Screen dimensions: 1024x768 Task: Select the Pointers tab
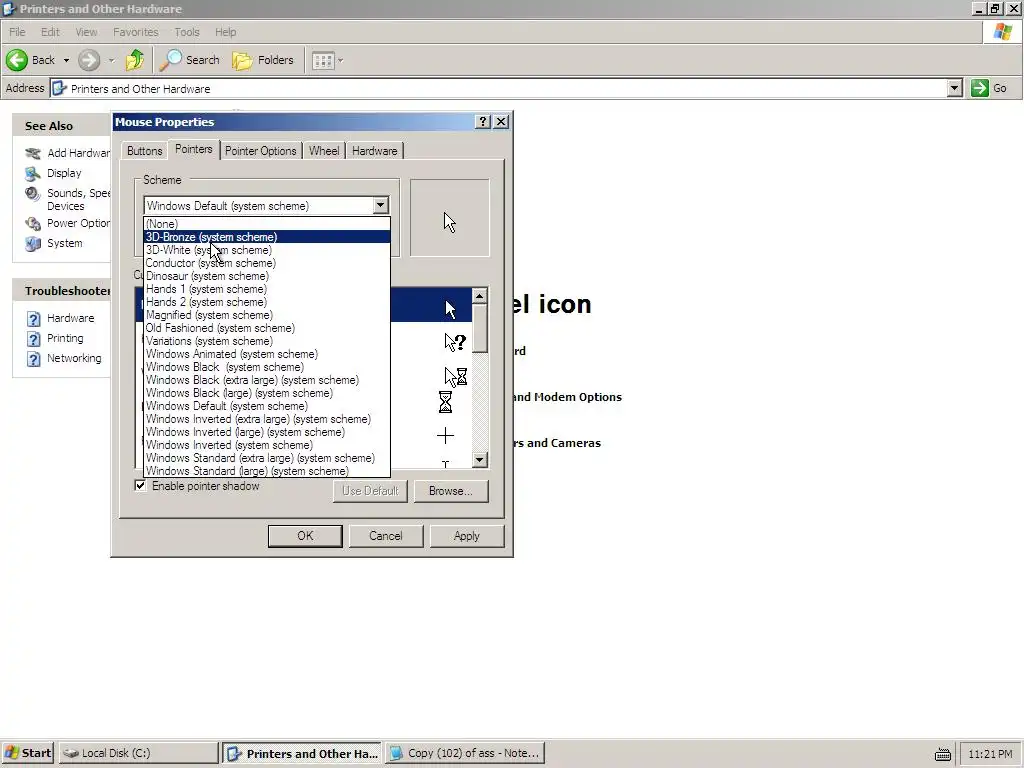point(193,149)
